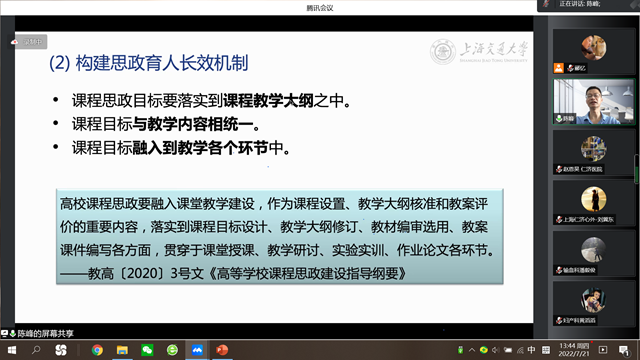This screenshot has width=640, height=360.
Task: Open notification action center
Action: pos(624,350)
